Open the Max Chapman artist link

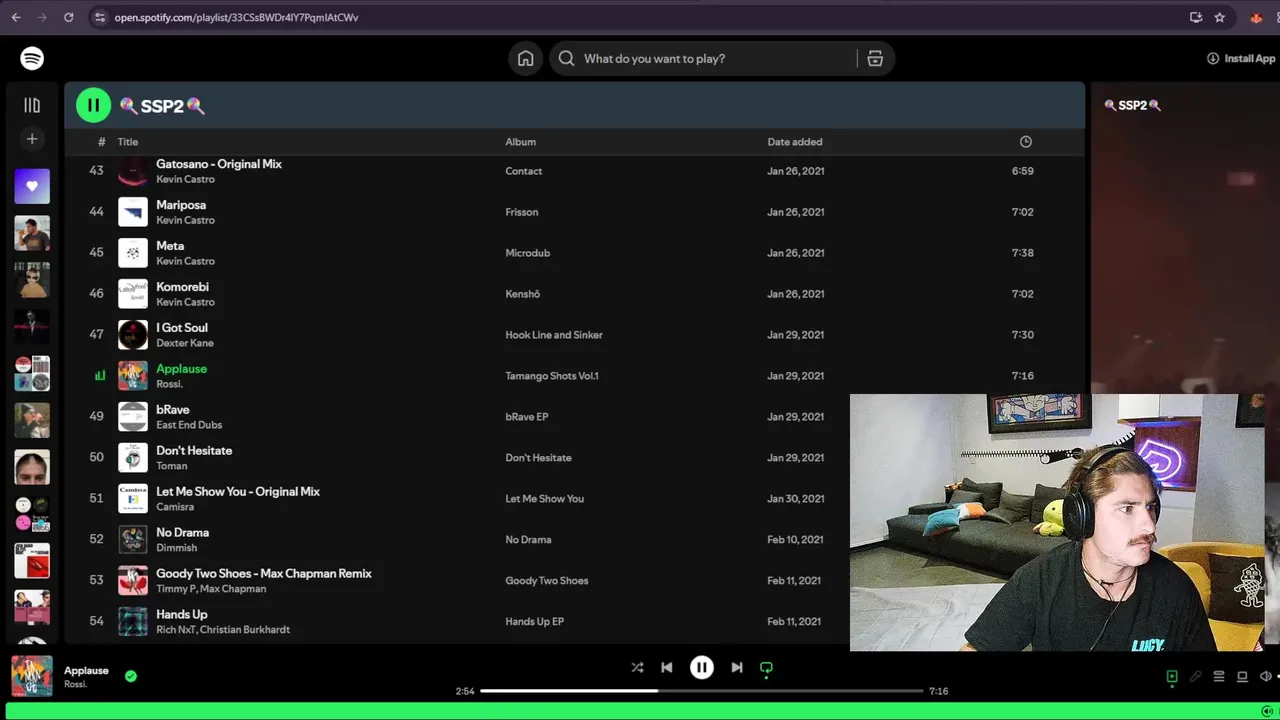point(233,589)
